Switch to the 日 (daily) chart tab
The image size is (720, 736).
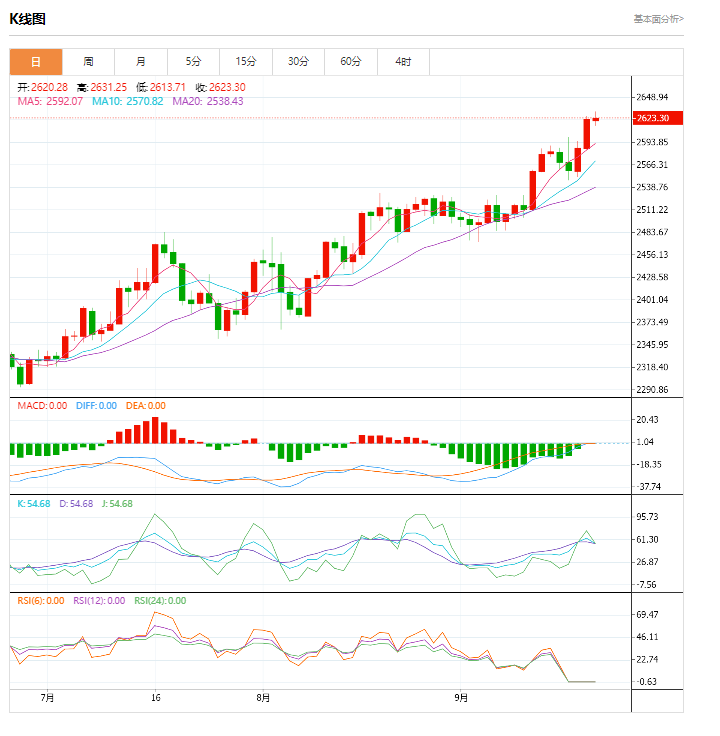coord(36,62)
